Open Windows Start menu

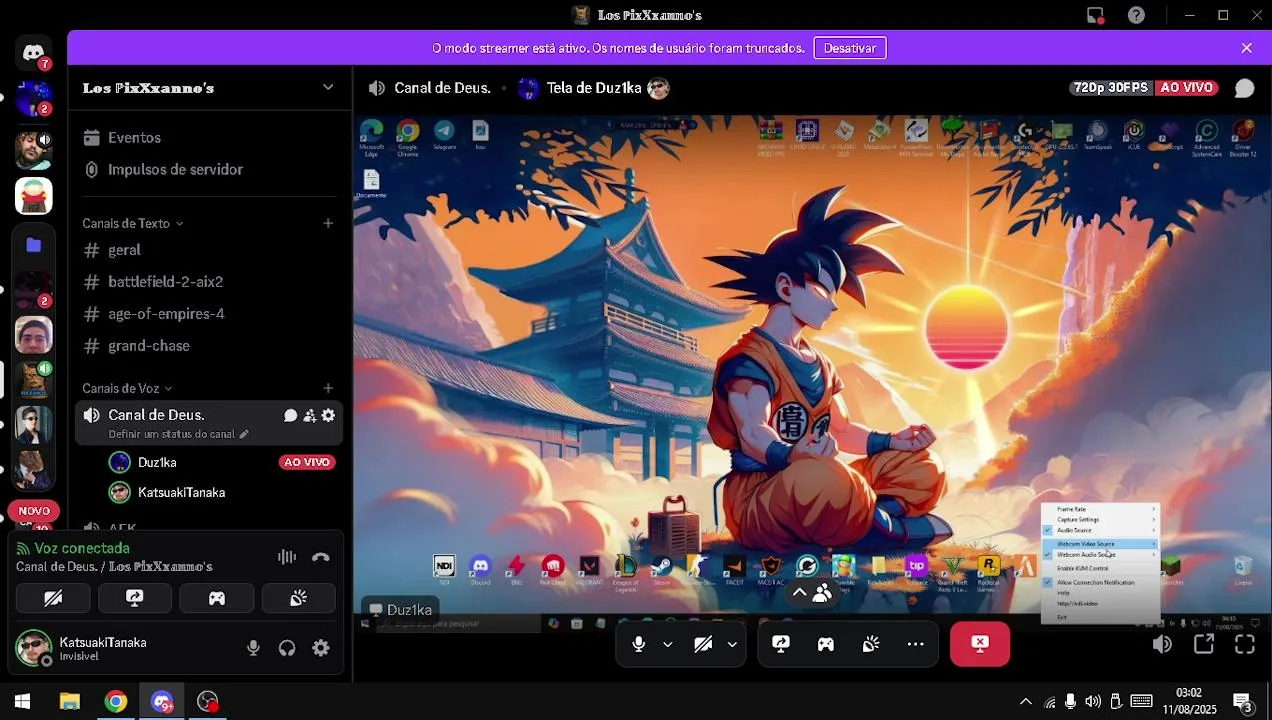22,701
